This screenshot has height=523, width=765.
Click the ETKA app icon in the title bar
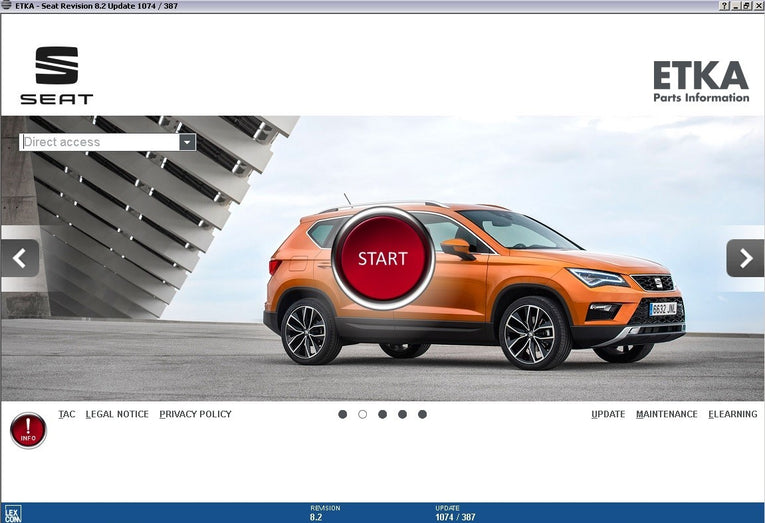point(7,6)
